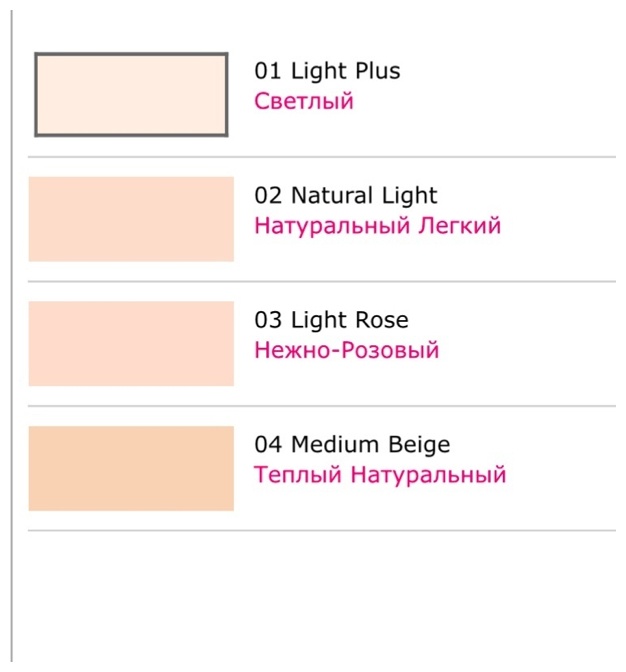626x672 pixels.
Task: Choose the 02 Natural Light shade swatch
Action: point(131,219)
